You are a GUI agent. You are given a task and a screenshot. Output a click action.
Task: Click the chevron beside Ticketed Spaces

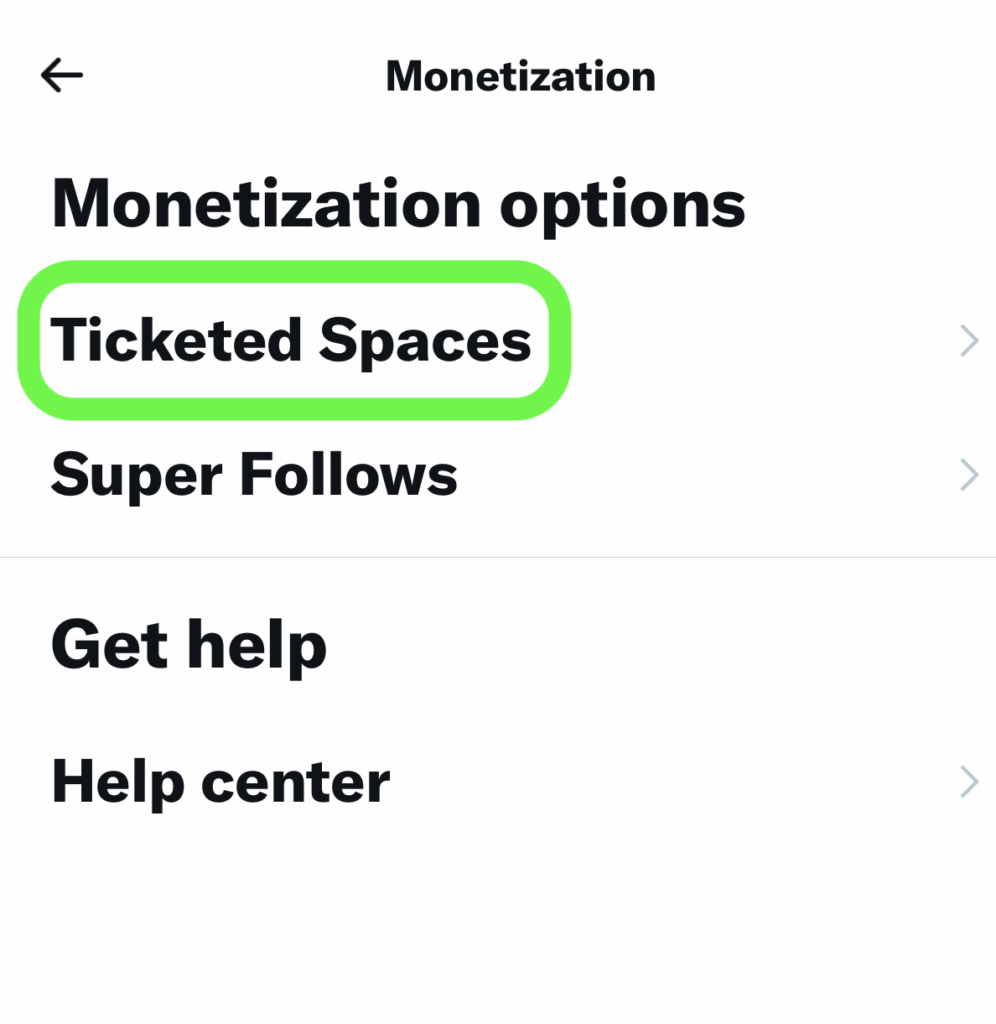coord(968,342)
